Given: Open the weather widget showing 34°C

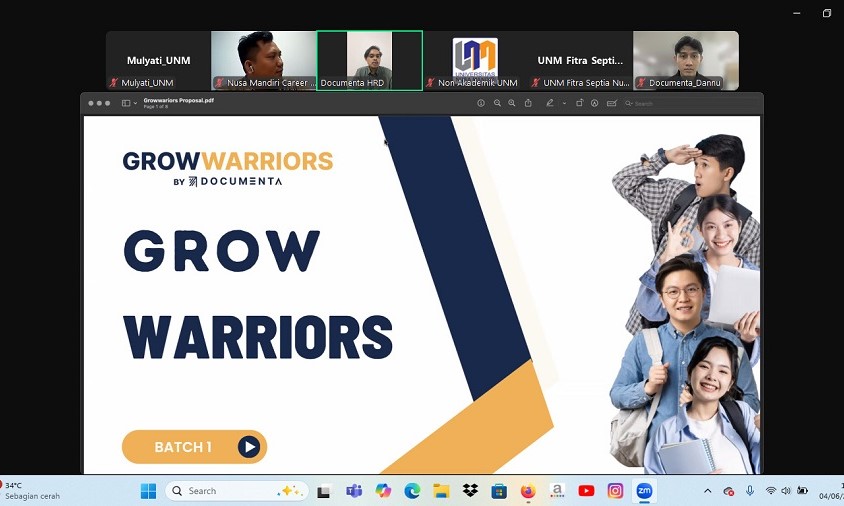Looking at the screenshot, I should click(31, 491).
